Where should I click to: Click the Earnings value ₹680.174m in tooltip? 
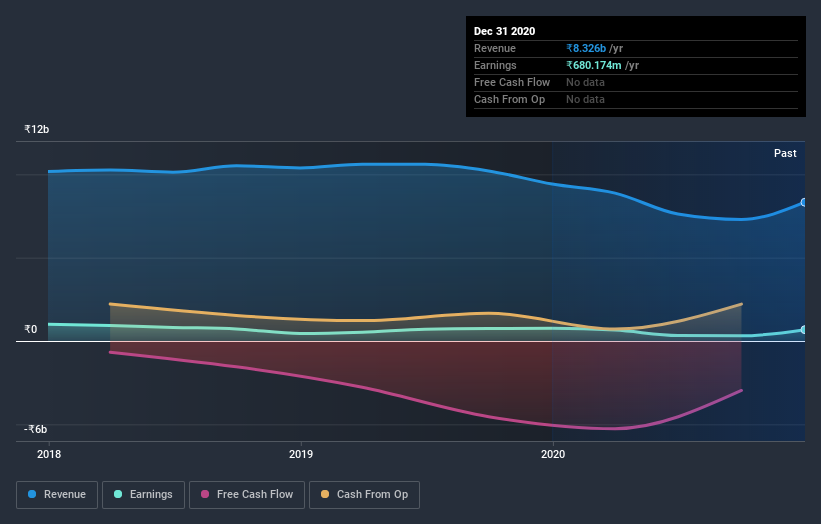pyautogui.click(x=594, y=65)
